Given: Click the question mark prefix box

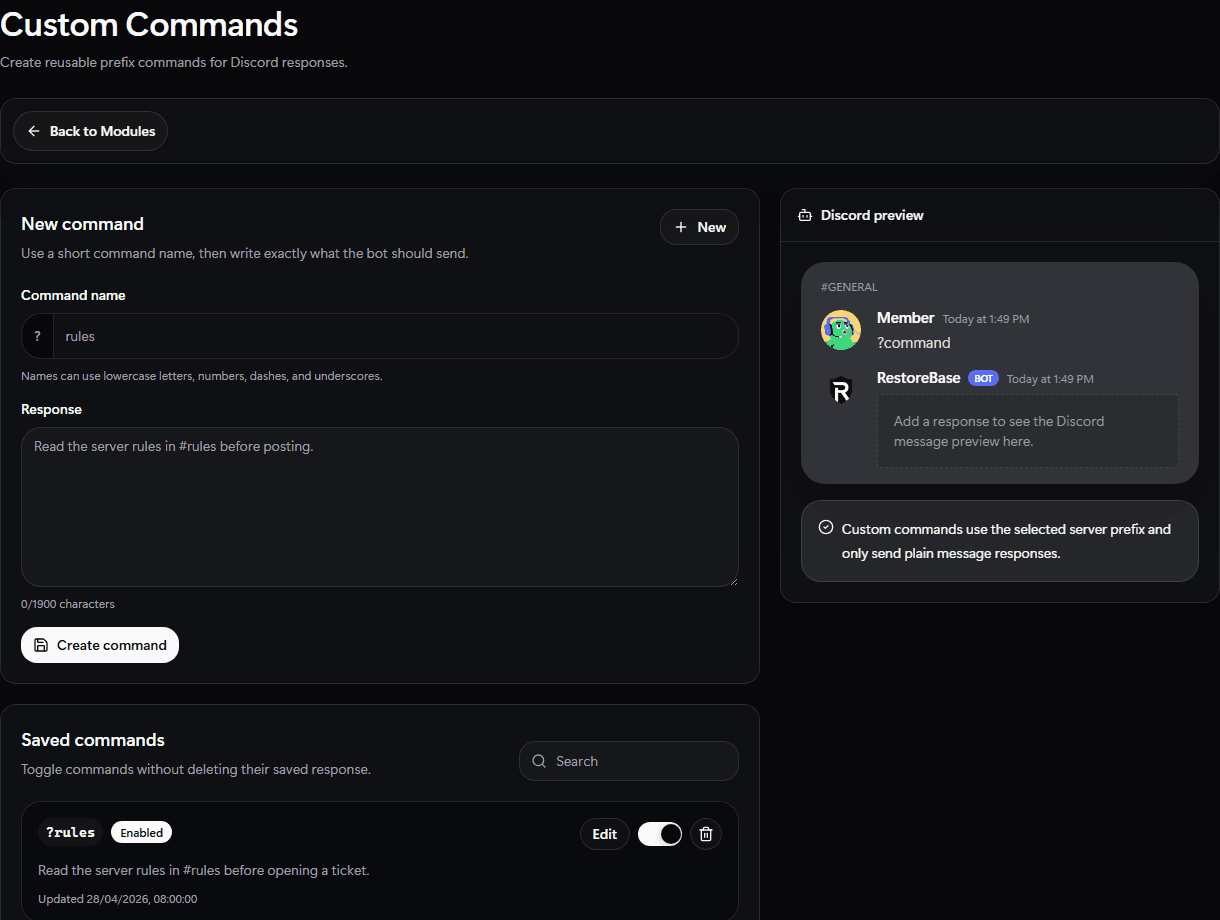Looking at the screenshot, I should [x=37, y=336].
